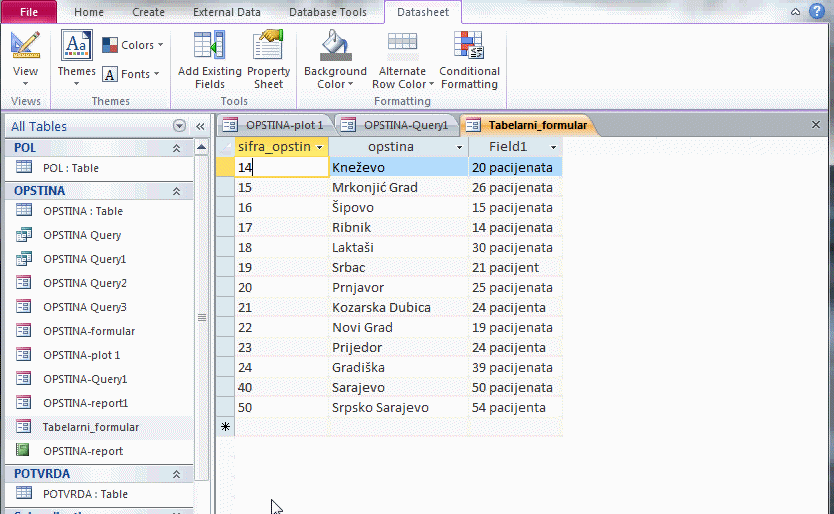The image size is (834, 514).
Task: Select the OPSTINA-report report
Action: (99, 451)
